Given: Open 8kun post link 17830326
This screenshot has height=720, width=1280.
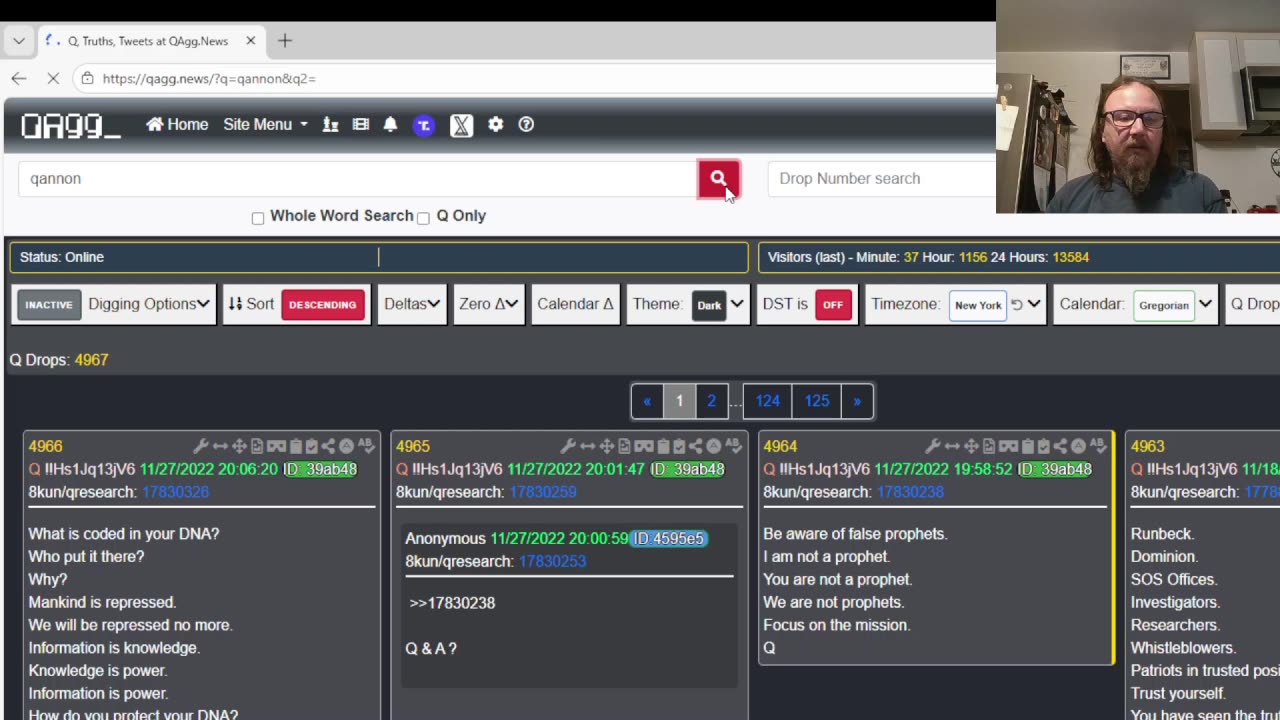Looking at the screenshot, I should click(x=176, y=492).
